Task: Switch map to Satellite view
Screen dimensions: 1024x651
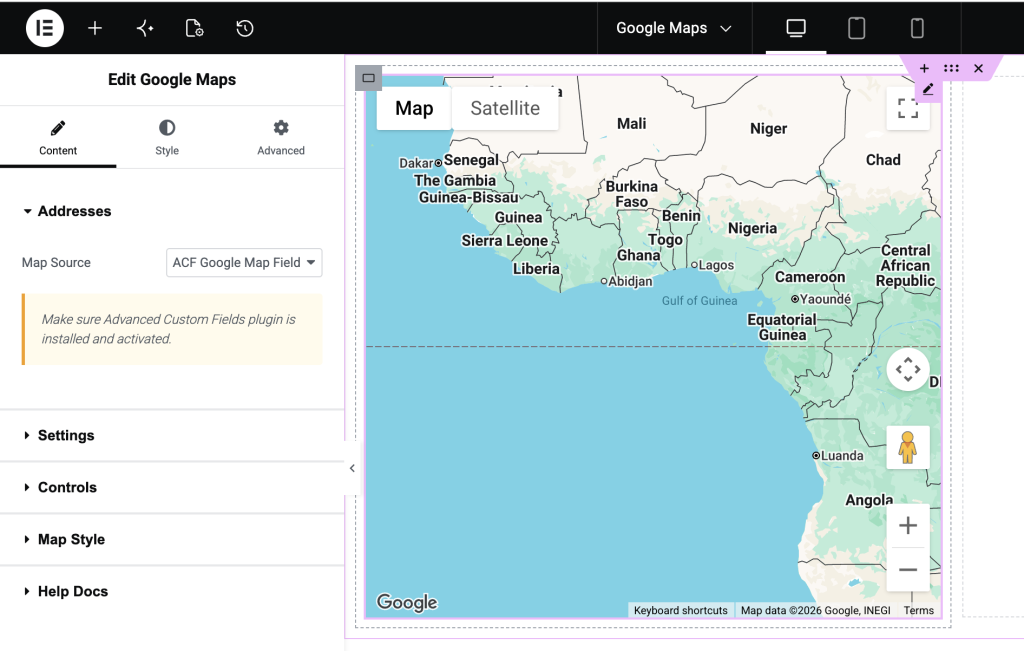Action: [x=505, y=108]
